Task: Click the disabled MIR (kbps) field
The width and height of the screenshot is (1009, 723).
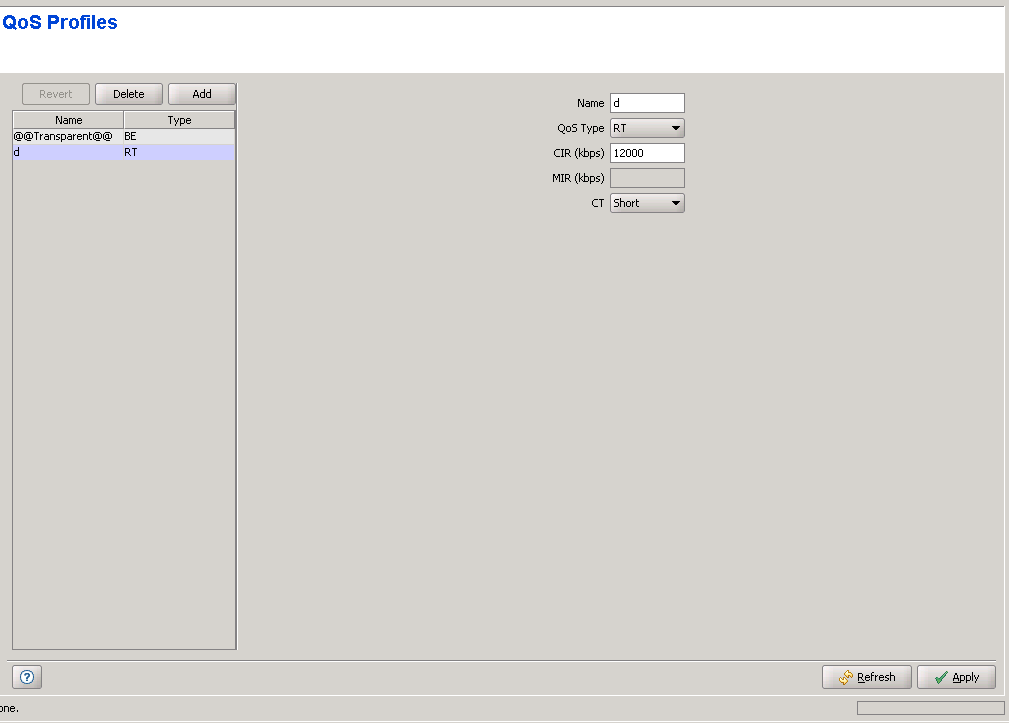Action: pyautogui.click(x=646, y=178)
